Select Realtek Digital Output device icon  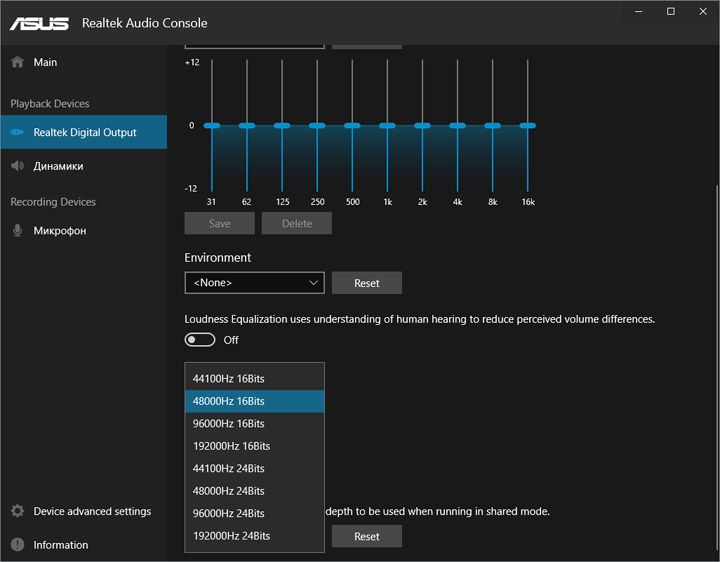tap(17, 132)
